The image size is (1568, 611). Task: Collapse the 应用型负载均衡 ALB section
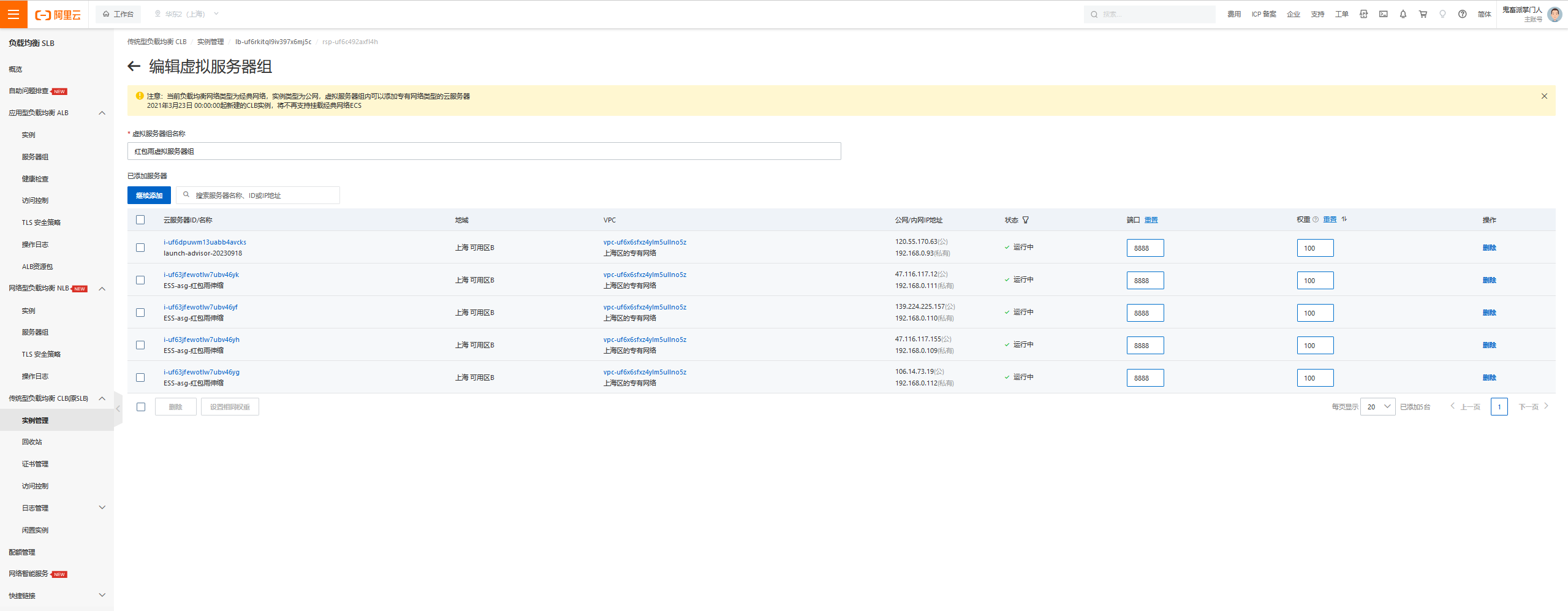click(x=102, y=113)
